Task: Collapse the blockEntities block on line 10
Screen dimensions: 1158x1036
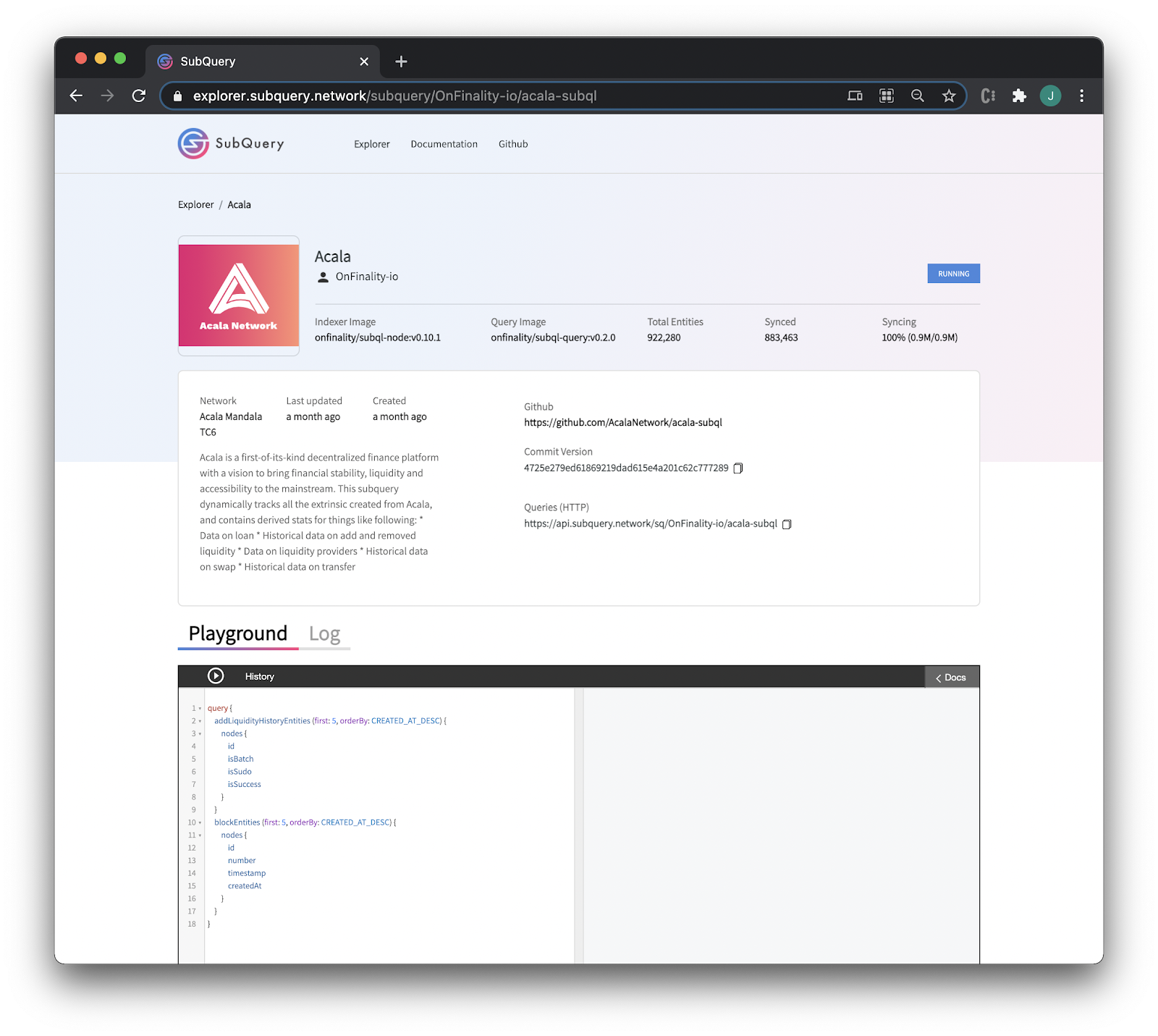Action: pyautogui.click(x=199, y=822)
